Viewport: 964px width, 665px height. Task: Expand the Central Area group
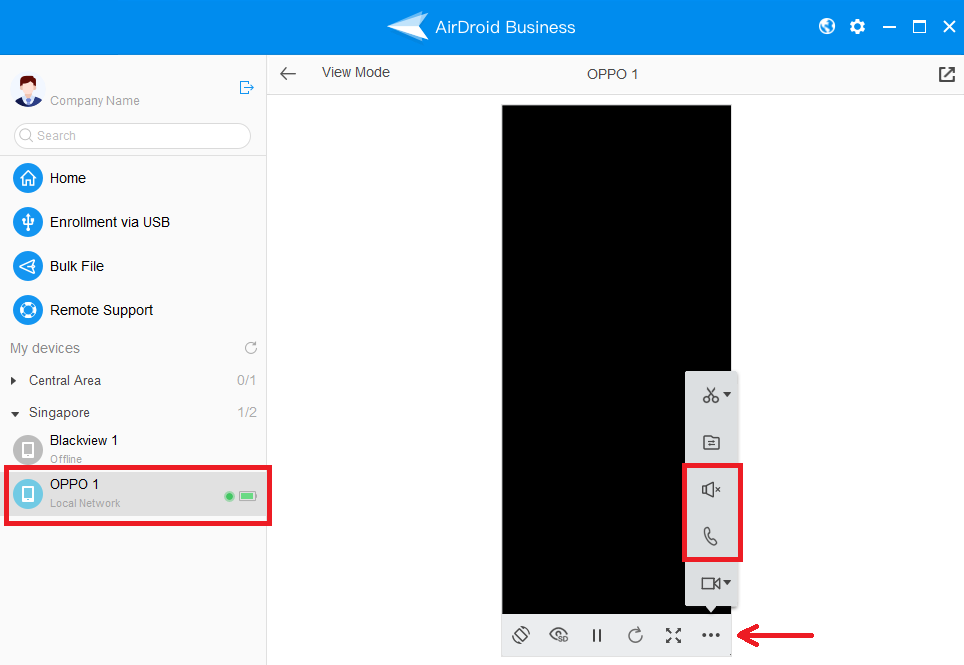tap(14, 381)
